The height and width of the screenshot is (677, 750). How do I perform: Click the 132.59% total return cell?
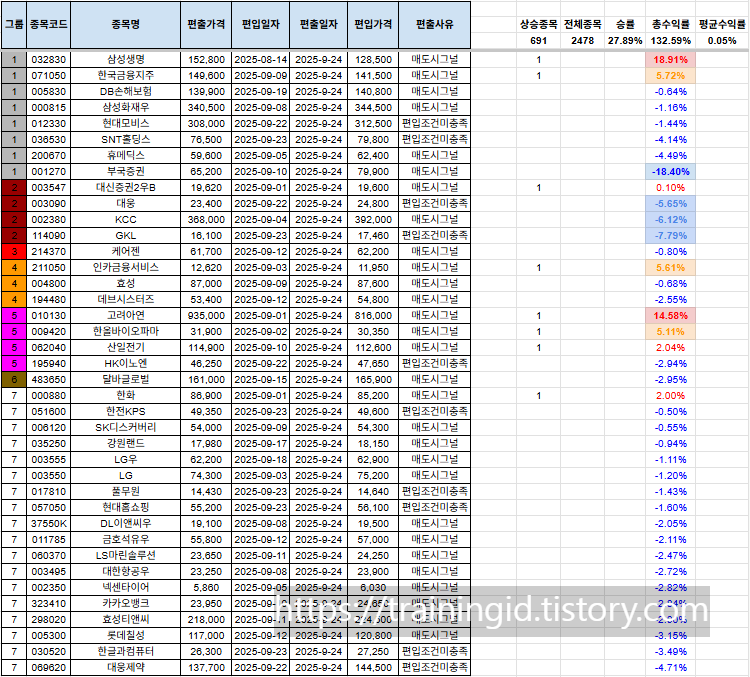pyautogui.click(x=671, y=41)
